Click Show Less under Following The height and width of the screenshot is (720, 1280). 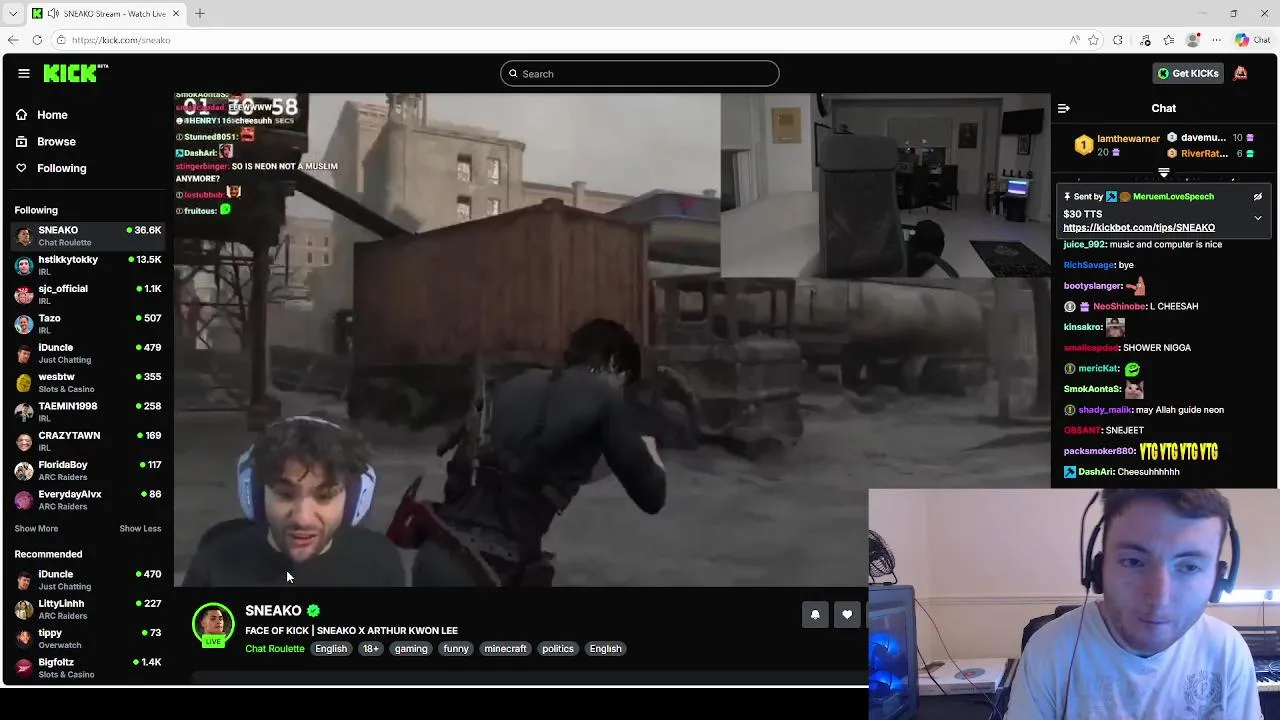point(140,529)
